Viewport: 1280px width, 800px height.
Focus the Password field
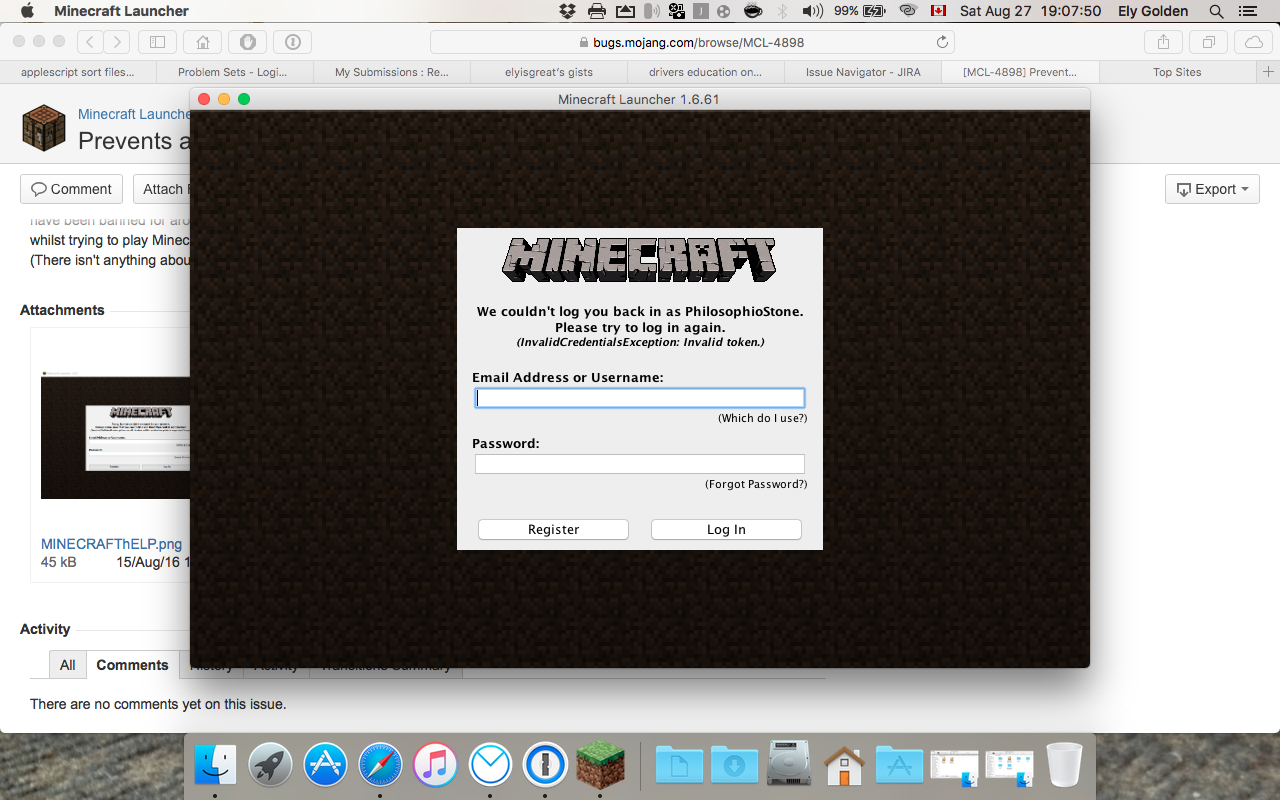tap(640, 464)
